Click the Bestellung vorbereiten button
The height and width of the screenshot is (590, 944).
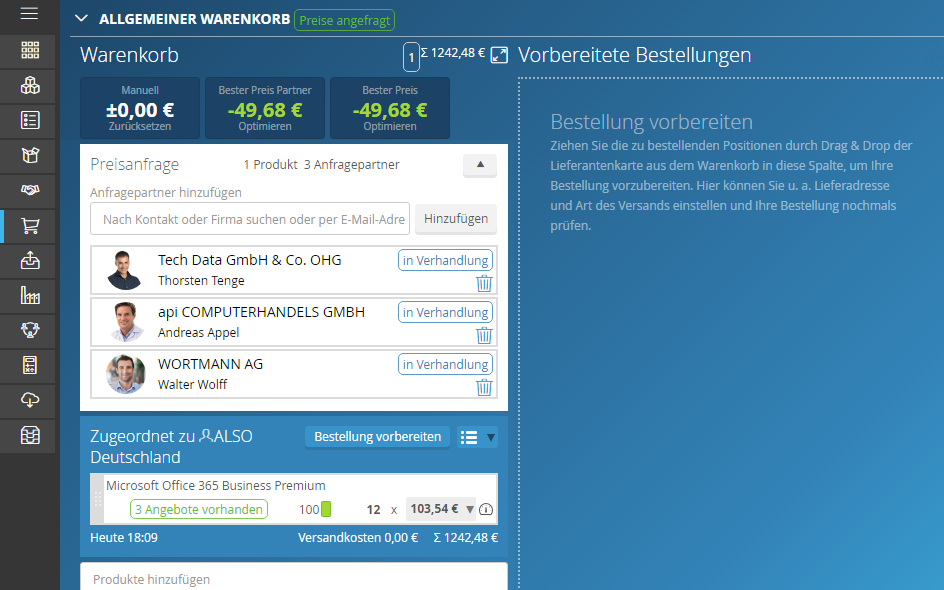point(377,437)
